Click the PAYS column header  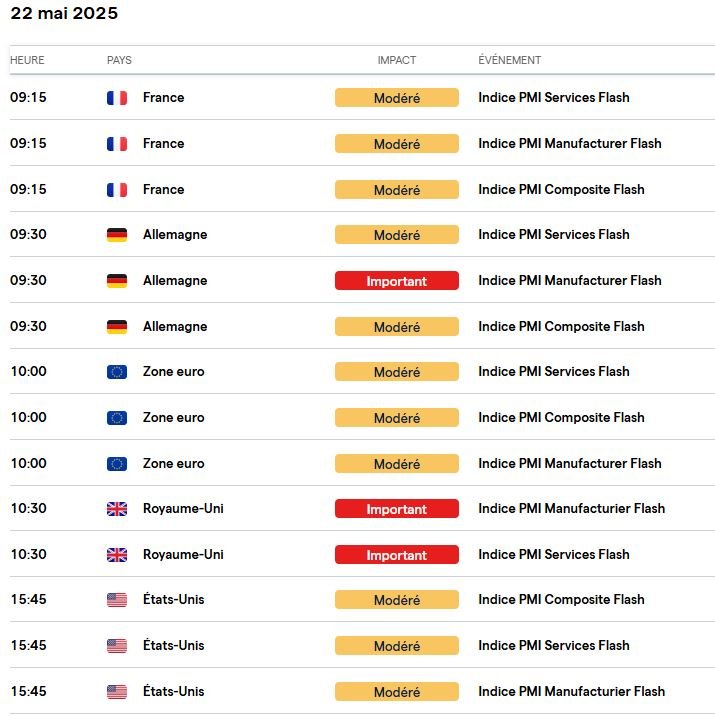click(x=119, y=60)
